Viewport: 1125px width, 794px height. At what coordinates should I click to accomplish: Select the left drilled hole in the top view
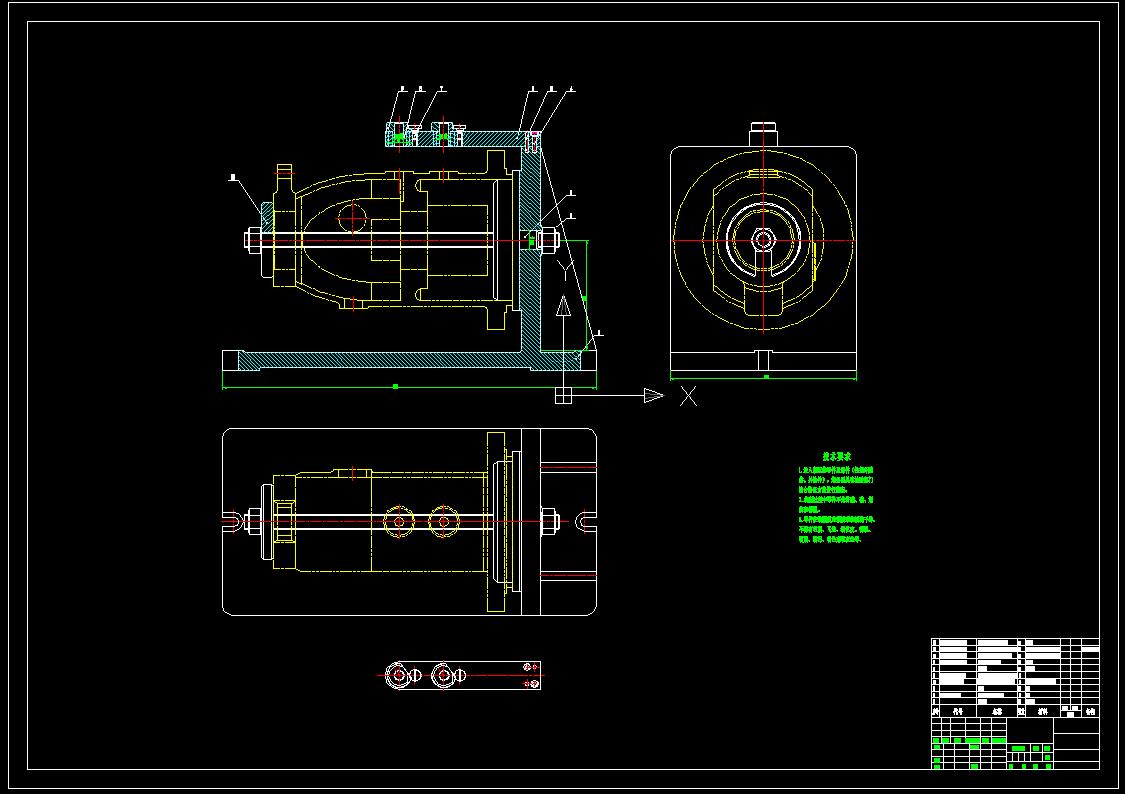(x=399, y=521)
